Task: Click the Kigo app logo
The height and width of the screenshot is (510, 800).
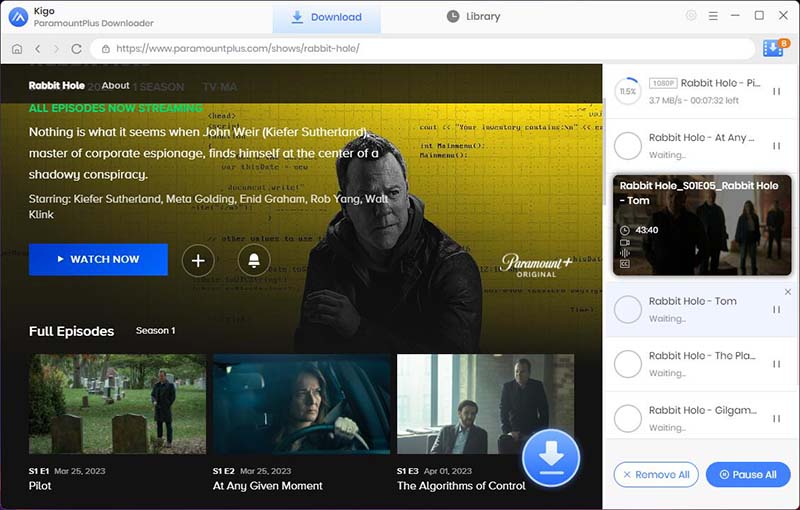Action: pos(18,17)
